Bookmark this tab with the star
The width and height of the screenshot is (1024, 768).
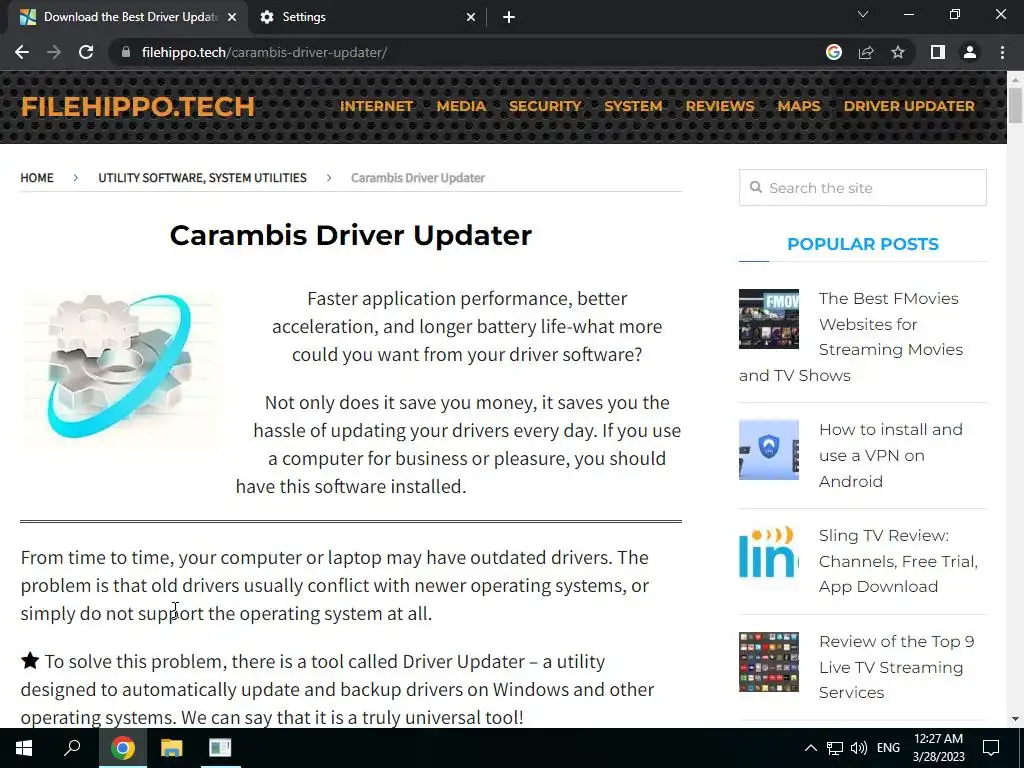[898, 52]
